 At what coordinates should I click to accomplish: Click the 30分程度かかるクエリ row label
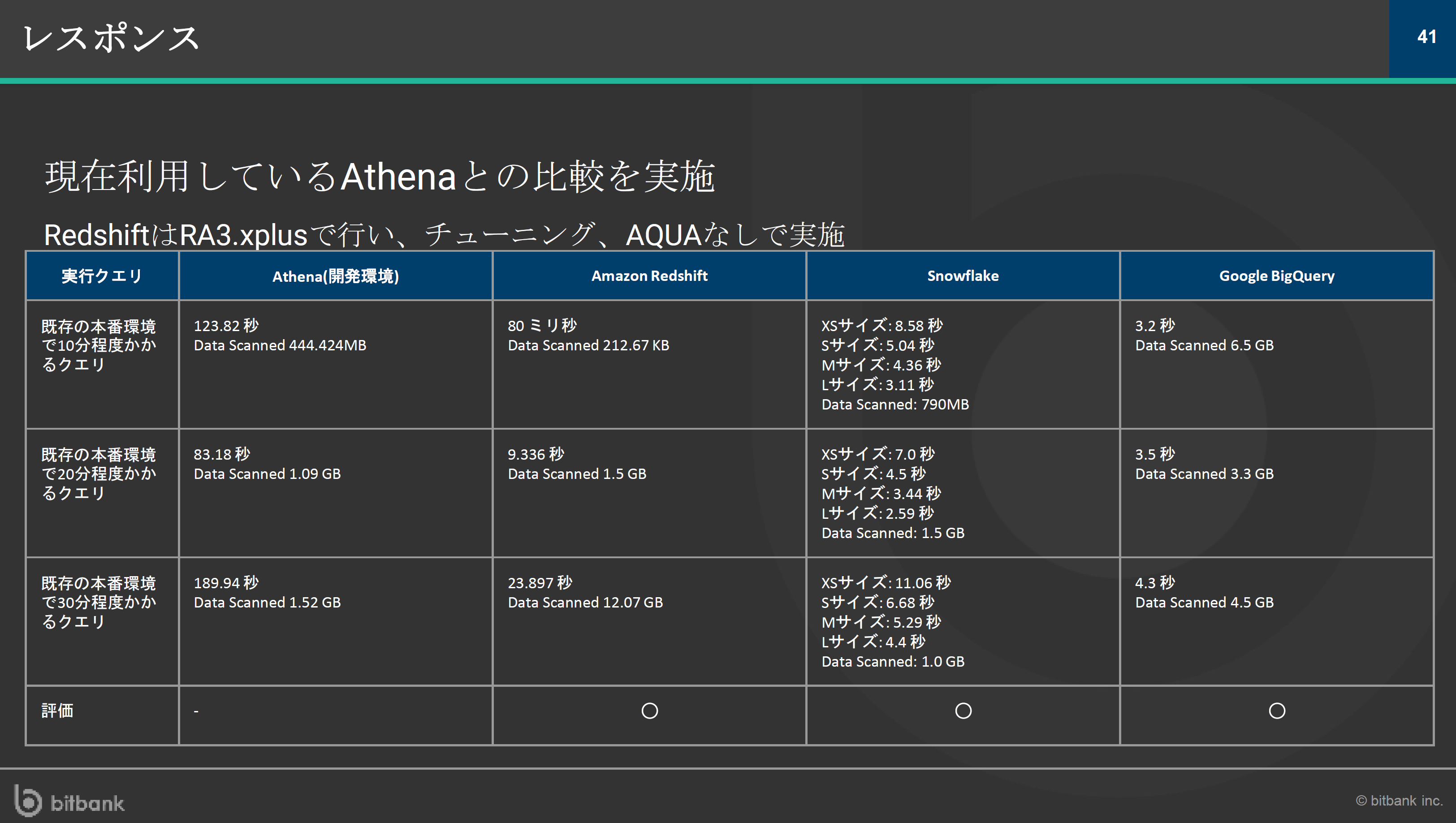[99, 602]
